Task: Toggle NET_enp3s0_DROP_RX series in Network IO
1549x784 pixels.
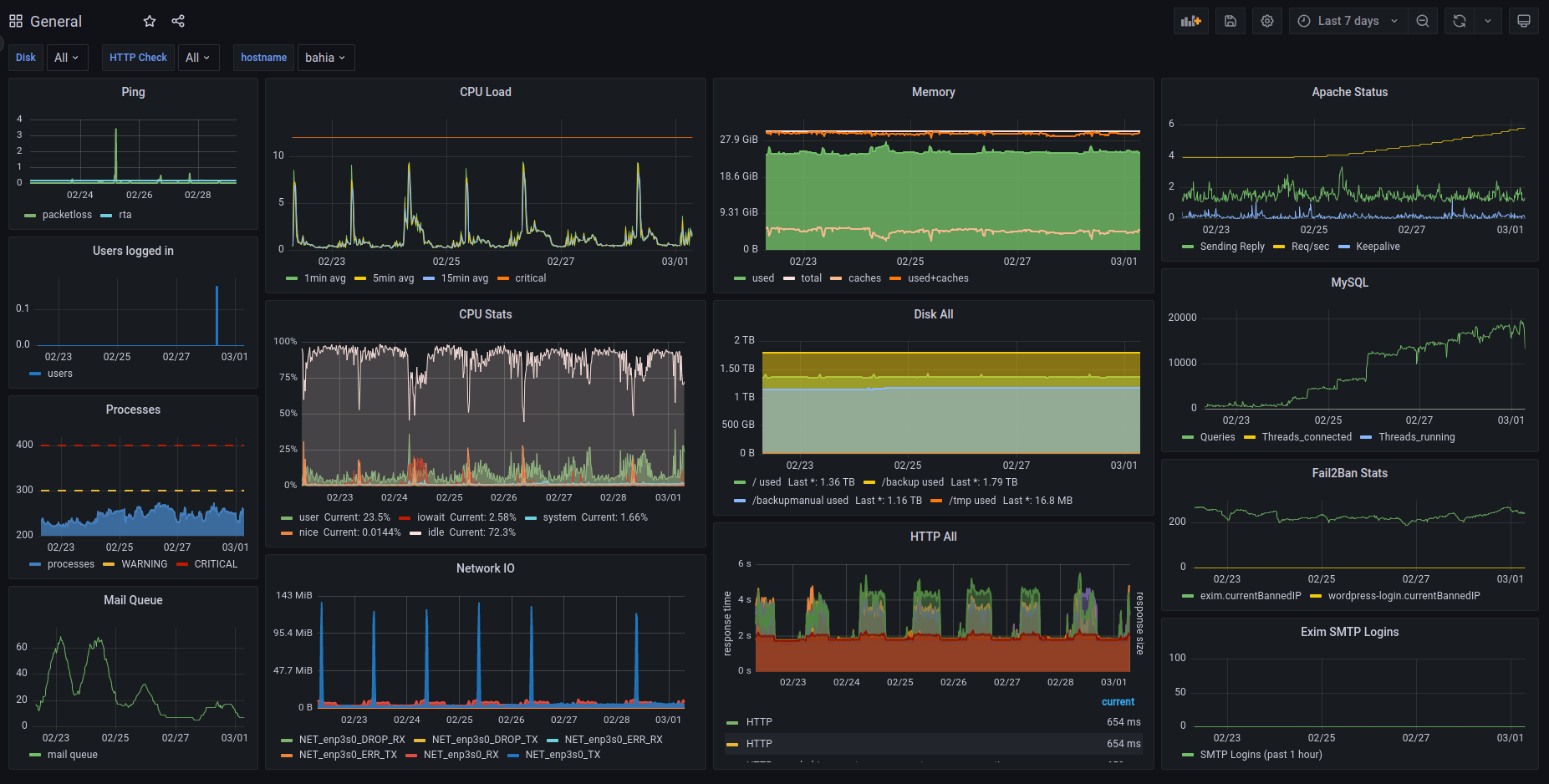Action: coord(351,740)
